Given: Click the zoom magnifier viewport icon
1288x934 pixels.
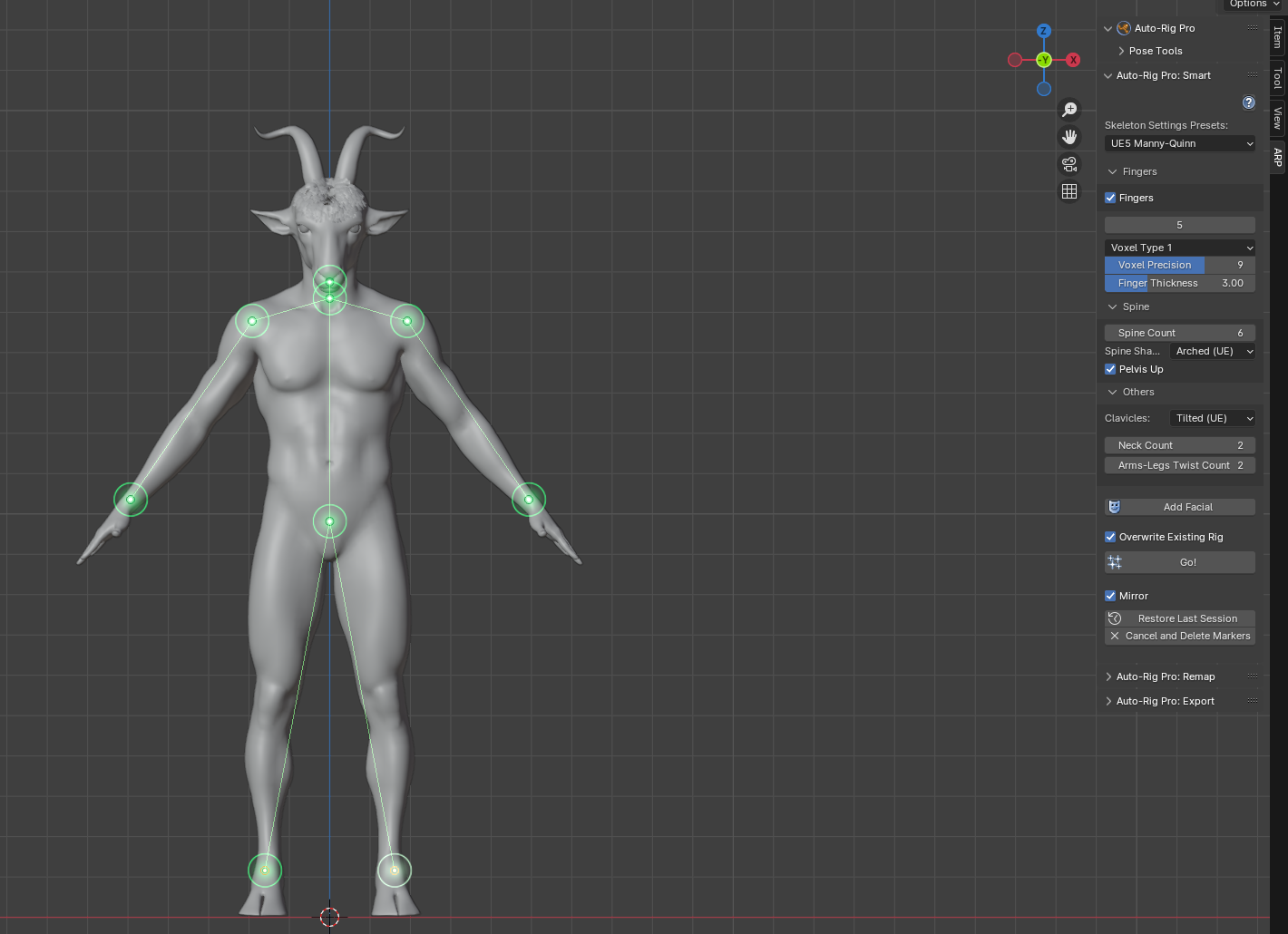Looking at the screenshot, I should [x=1069, y=110].
